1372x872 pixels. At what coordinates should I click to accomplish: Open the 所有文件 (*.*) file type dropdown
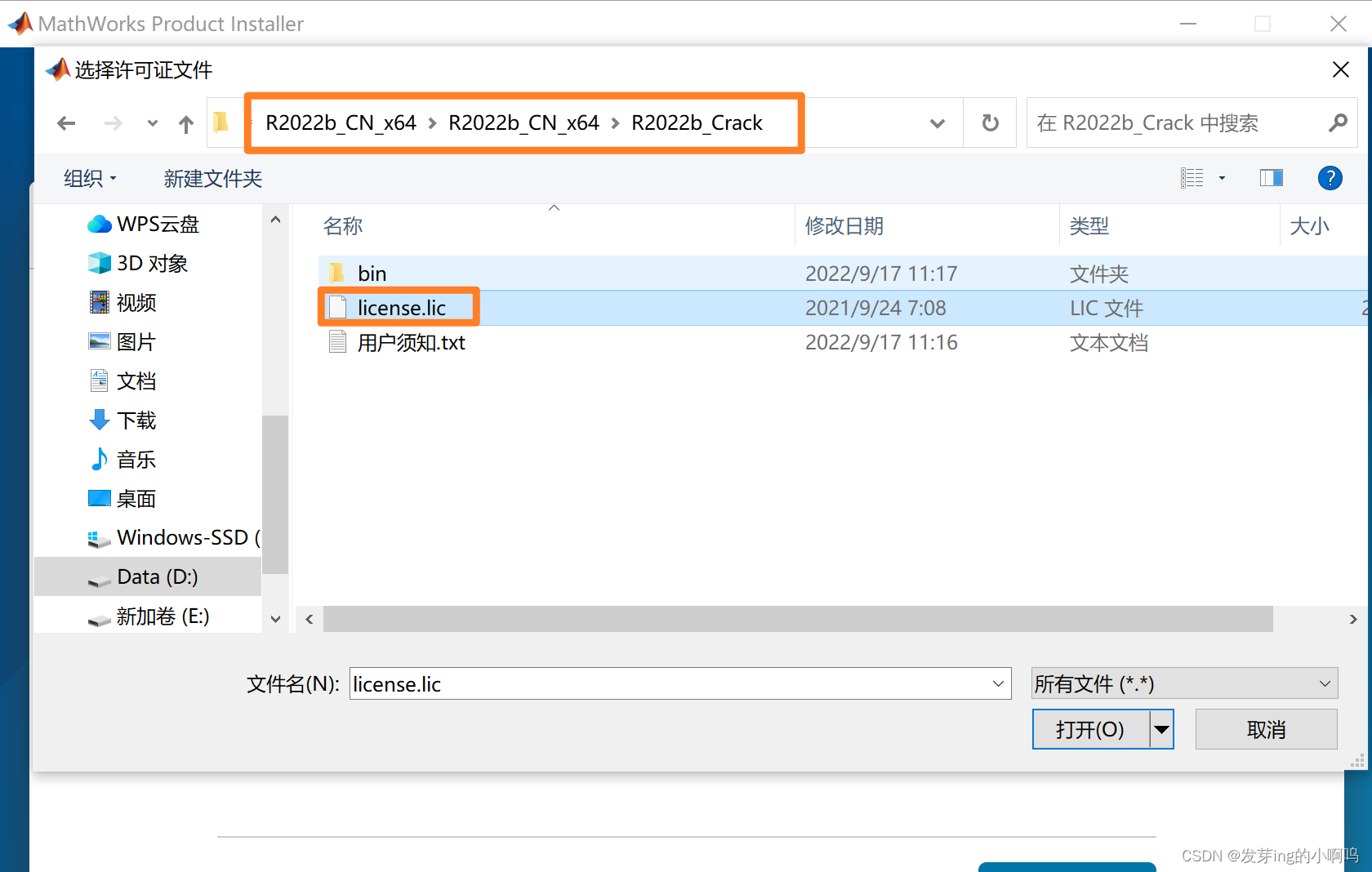point(1184,683)
